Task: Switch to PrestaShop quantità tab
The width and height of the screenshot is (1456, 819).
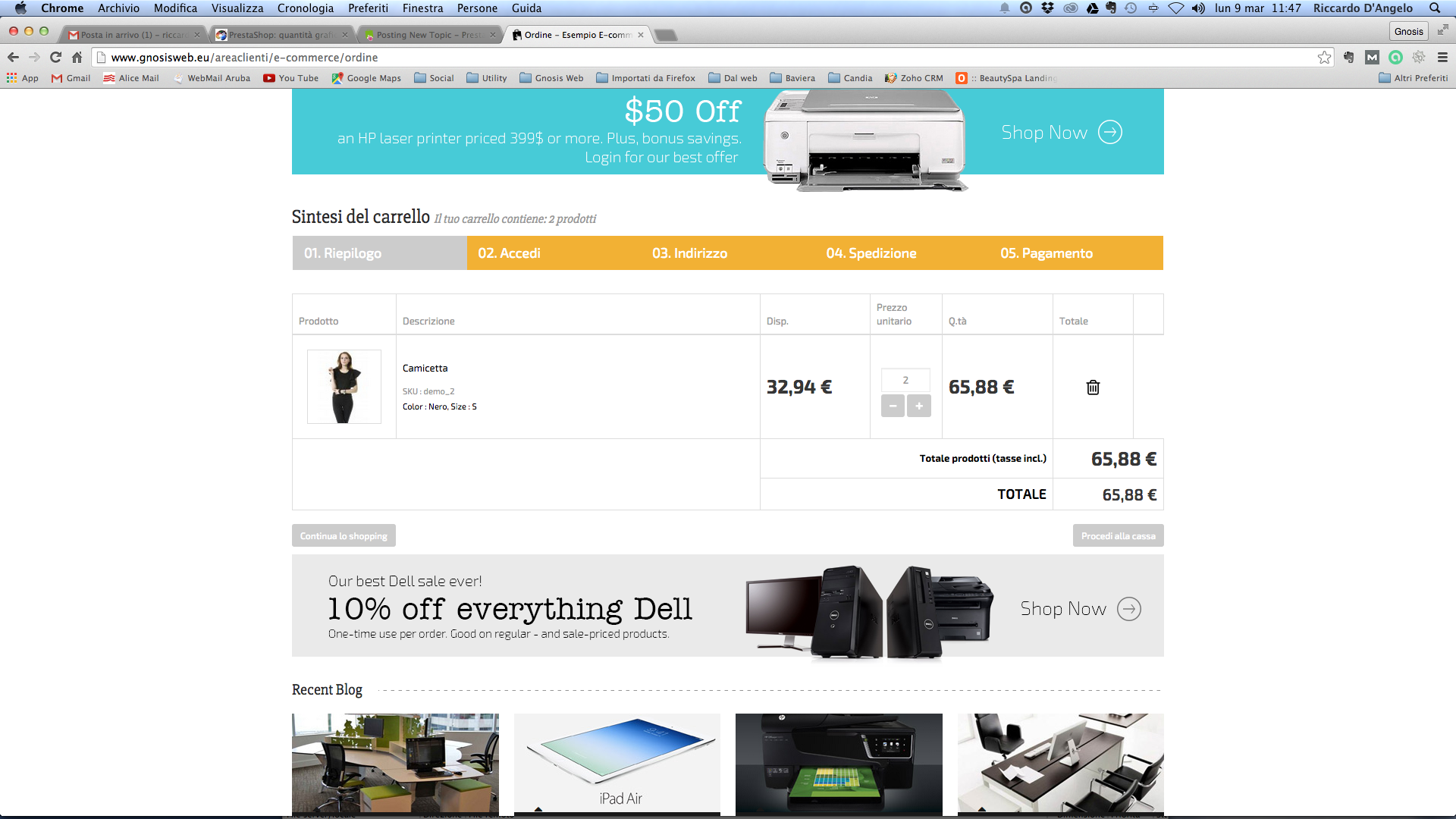Action: point(279,35)
